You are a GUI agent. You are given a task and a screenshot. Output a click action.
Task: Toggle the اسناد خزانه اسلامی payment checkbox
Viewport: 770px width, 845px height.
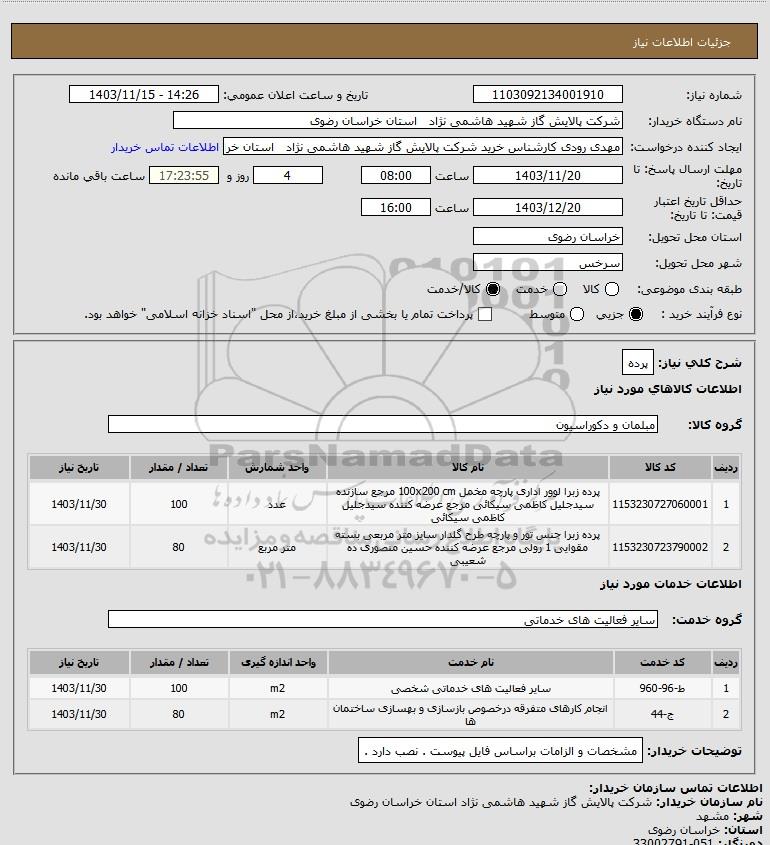tap(485, 314)
